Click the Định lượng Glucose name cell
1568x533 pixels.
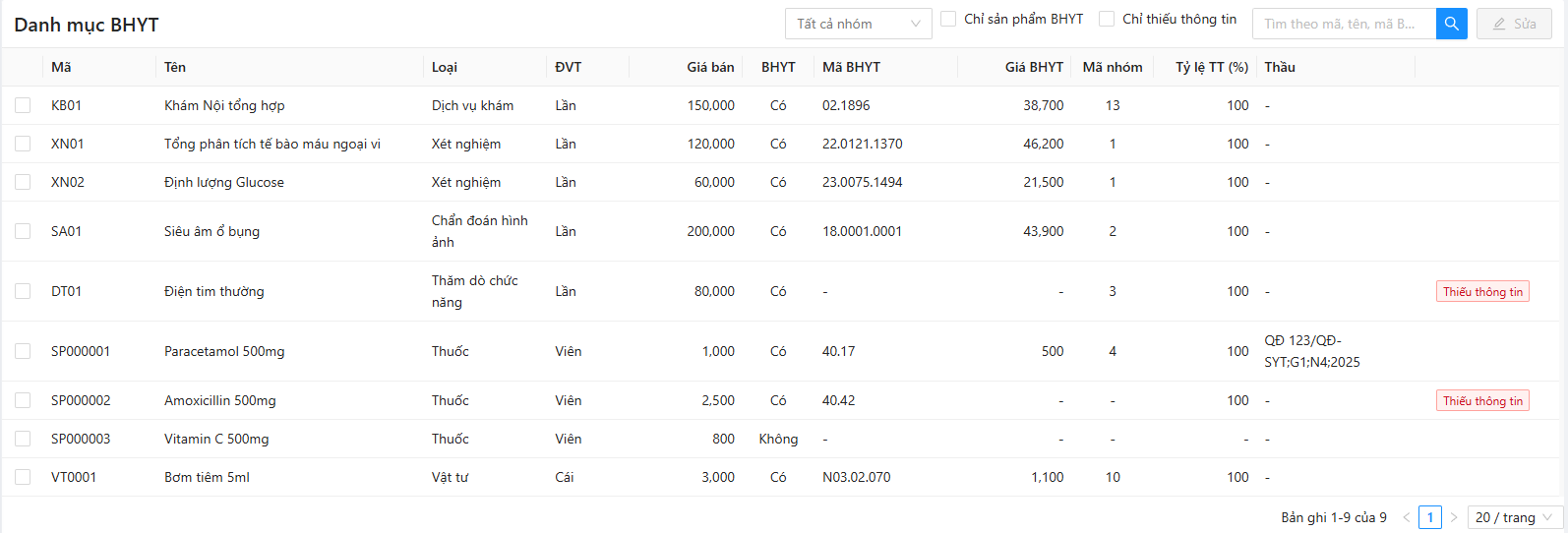click(x=224, y=182)
